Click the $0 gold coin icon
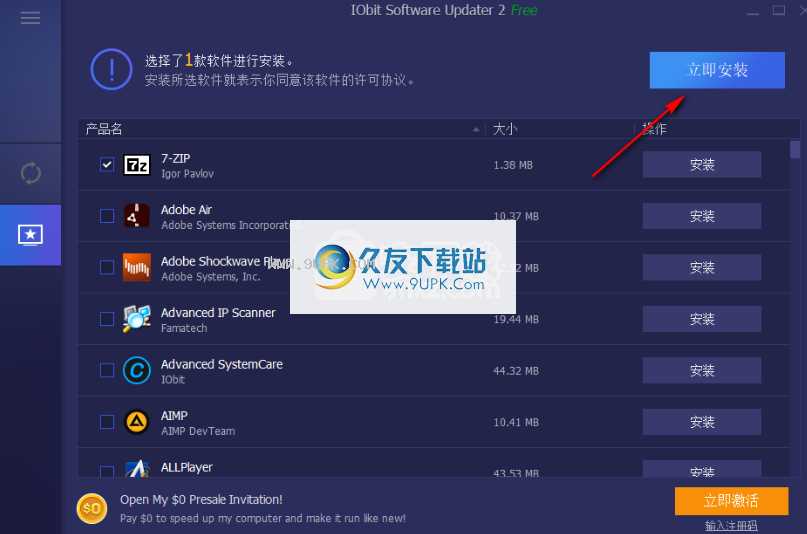Image resolution: width=807 pixels, height=534 pixels. pyautogui.click(x=92, y=508)
